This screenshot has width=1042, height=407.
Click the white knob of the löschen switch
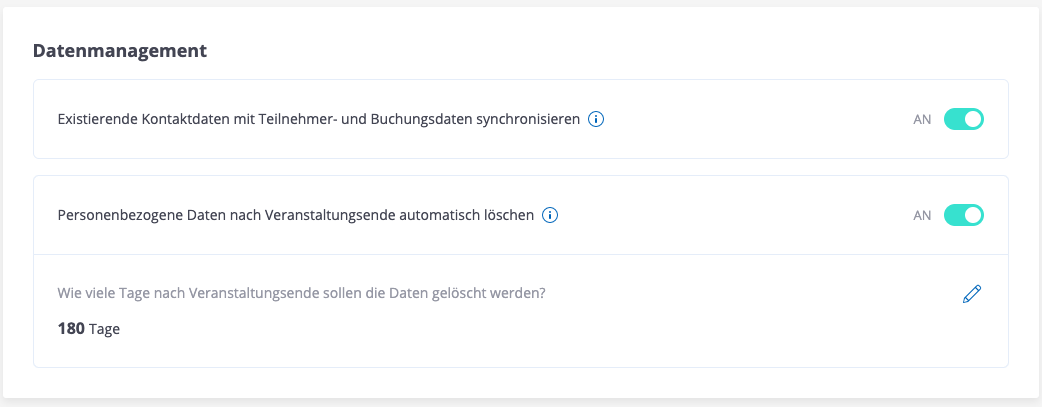[974, 215]
